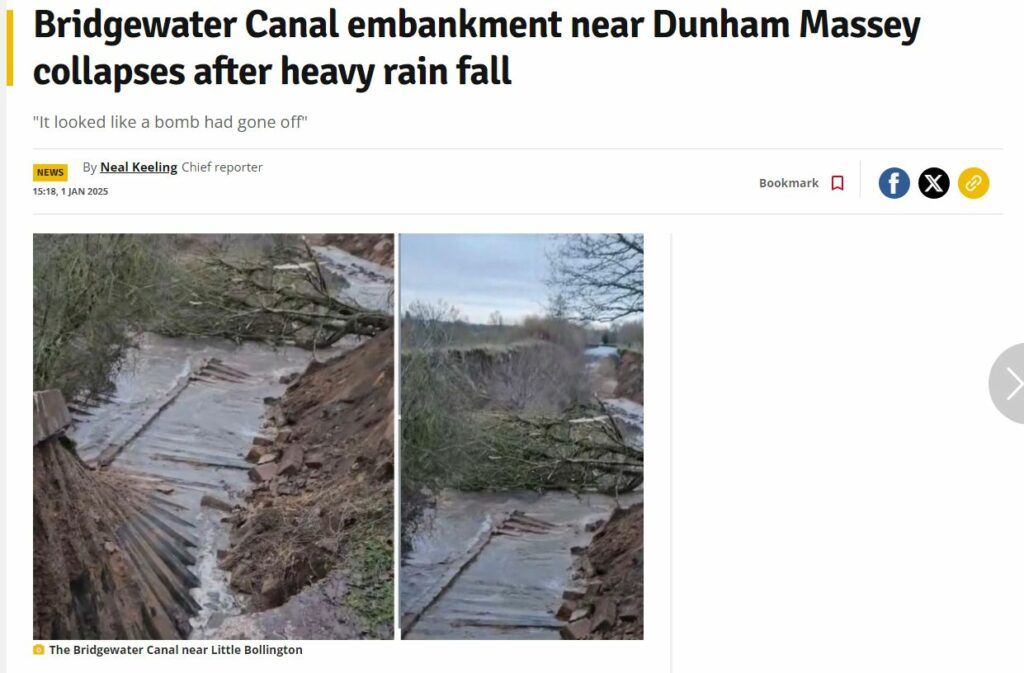The width and height of the screenshot is (1024, 673).
Task: Open the left photo of the collapsed embankment
Action: pyautogui.click(x=214, y=436)
